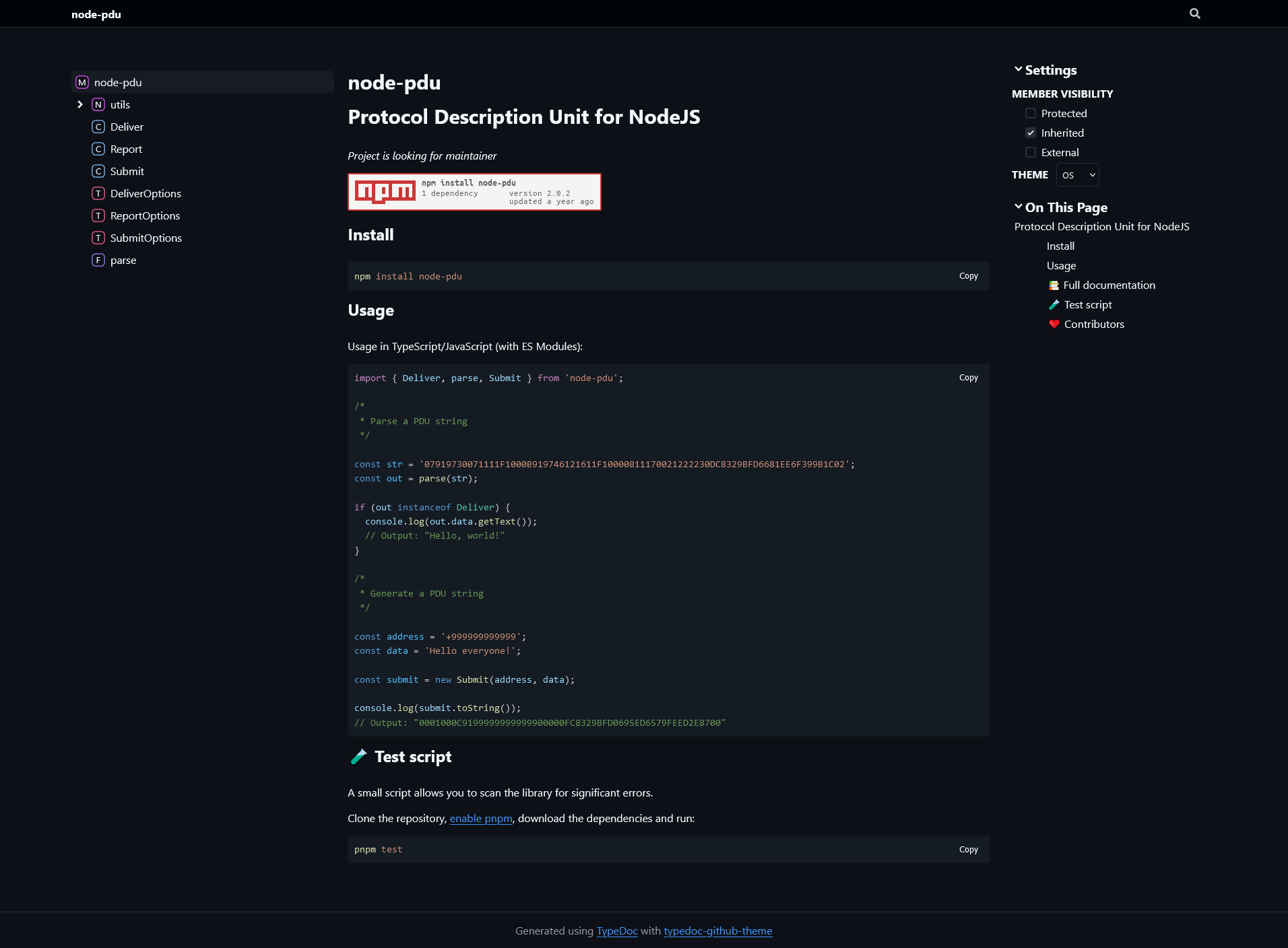This screenshot has height=948, width=1288.
Task: Copy the usage code example
Action: 968,378
